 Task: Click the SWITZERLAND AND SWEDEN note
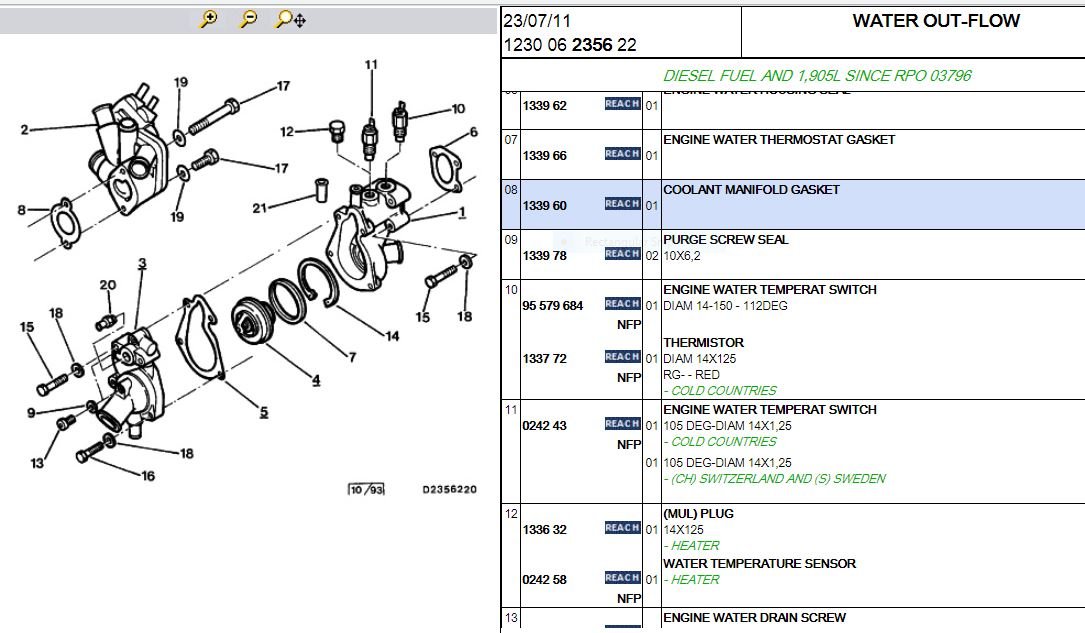coord(774,479)
